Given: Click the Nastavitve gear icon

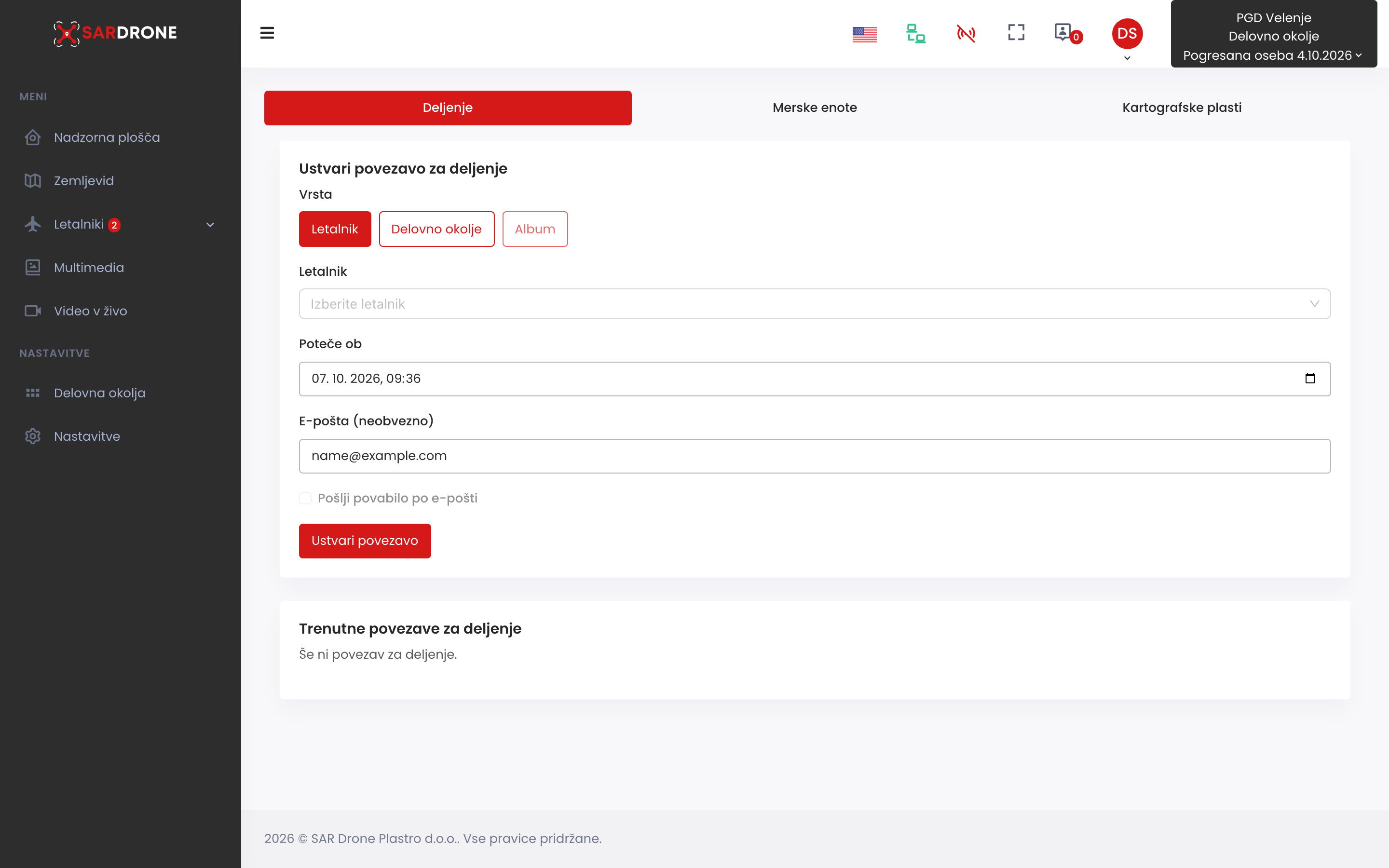Looking at the screenshot, I should pos(33,436).
